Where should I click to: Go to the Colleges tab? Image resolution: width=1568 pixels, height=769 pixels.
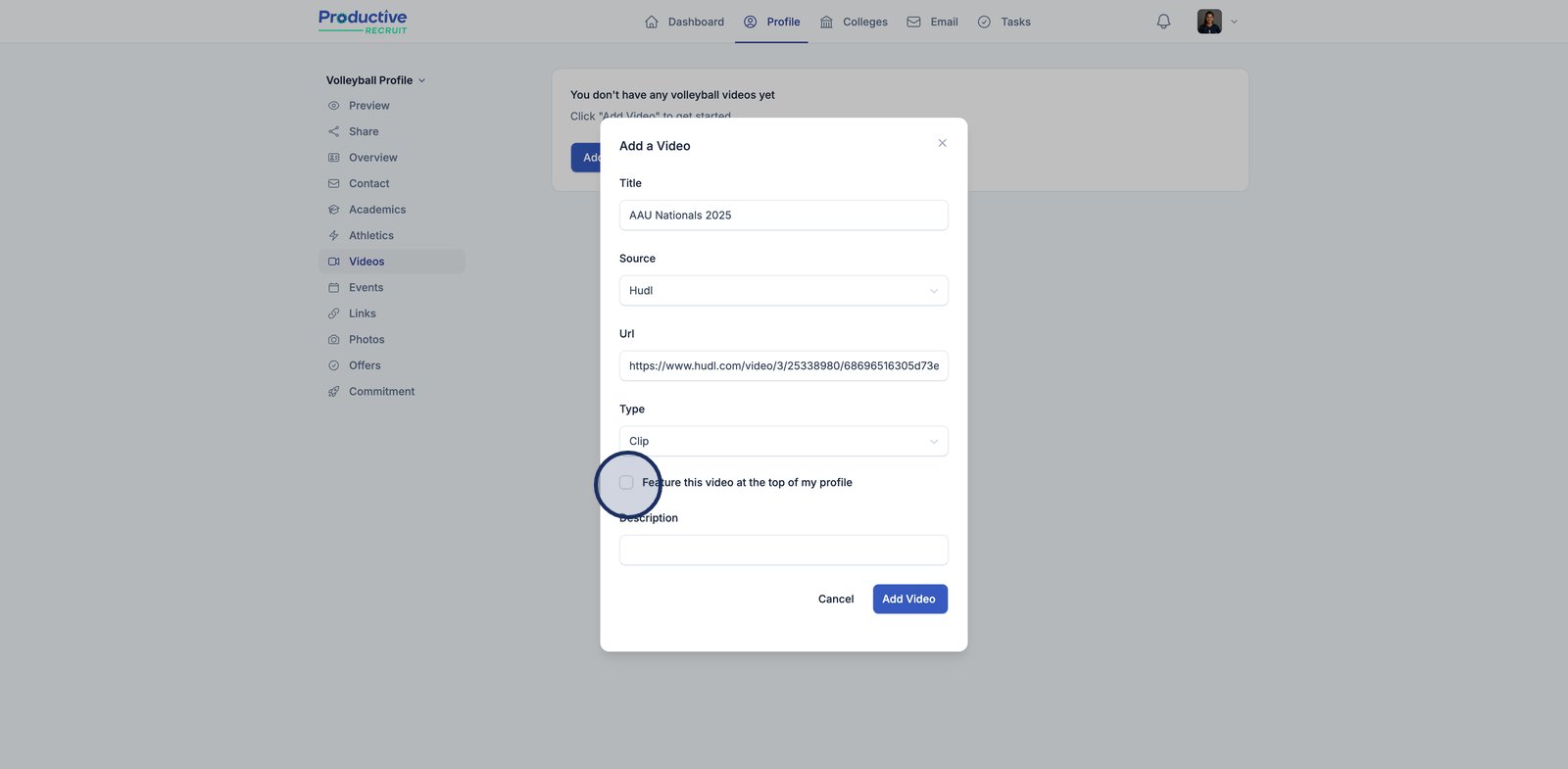click(854, 22)
